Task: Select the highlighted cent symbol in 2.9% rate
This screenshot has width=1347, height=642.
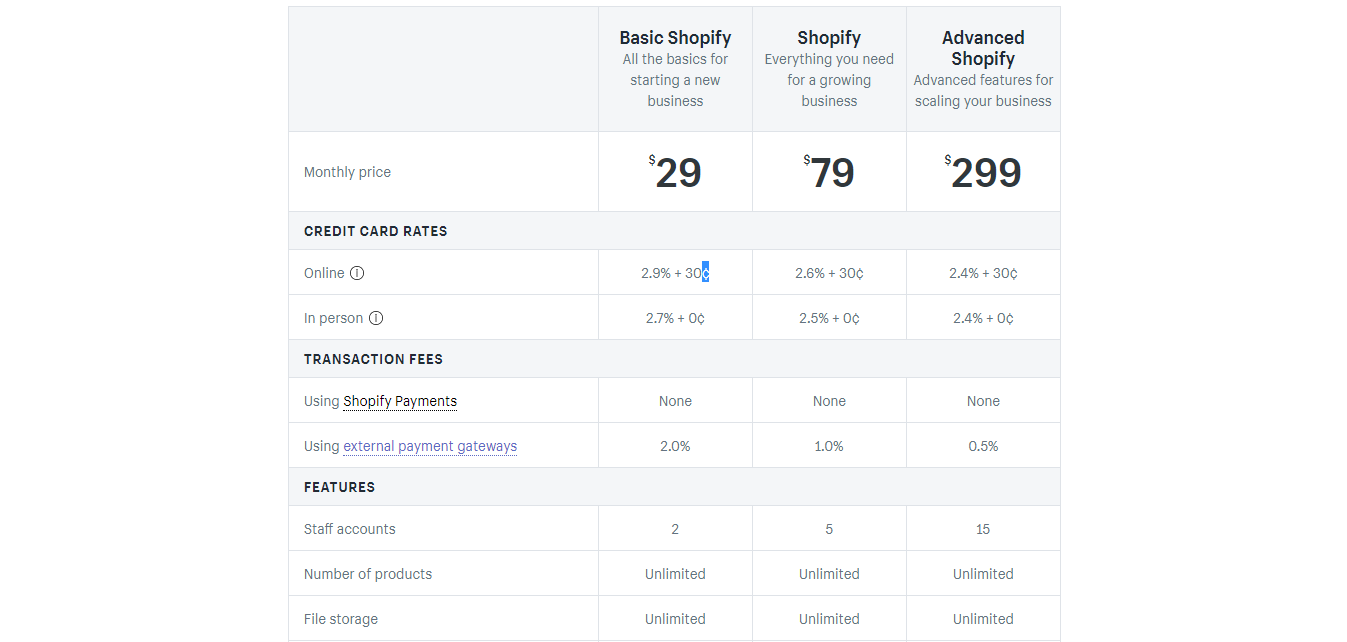Action: pos(705,272)
